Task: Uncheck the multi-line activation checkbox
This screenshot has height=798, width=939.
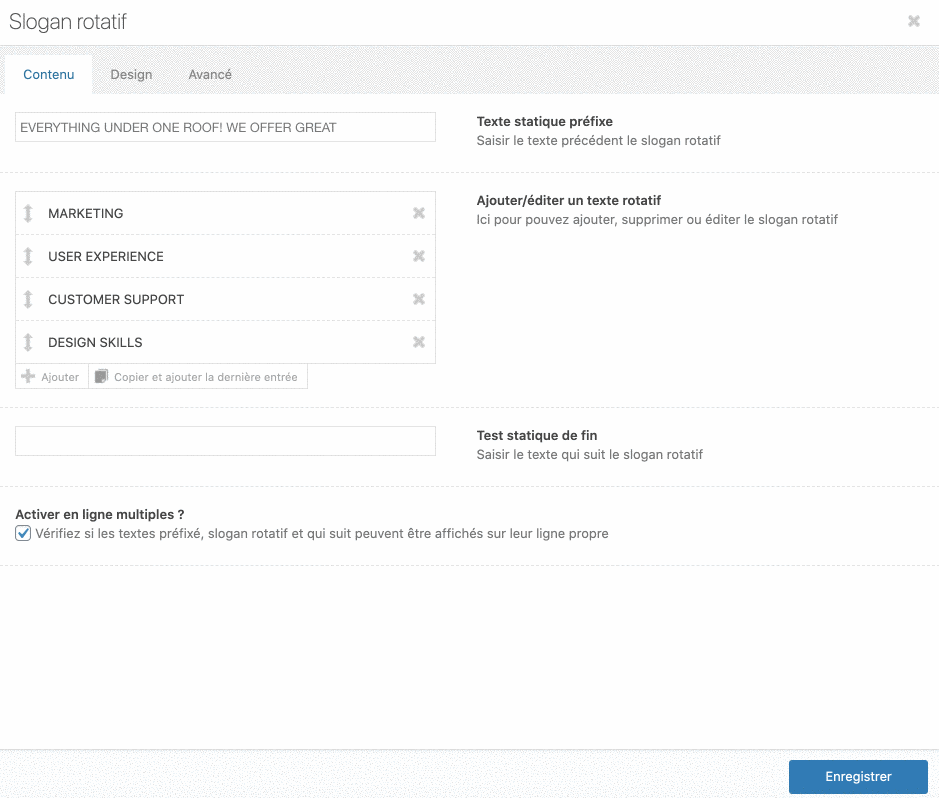Action: (x=23, y=533)
